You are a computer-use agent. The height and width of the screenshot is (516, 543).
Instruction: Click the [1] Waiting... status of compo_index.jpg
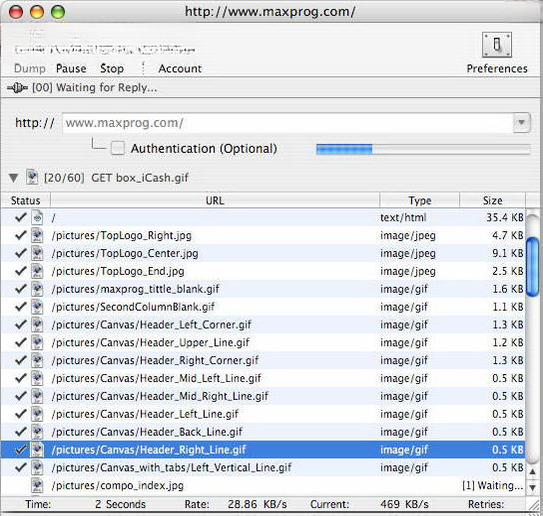(492, 485)
